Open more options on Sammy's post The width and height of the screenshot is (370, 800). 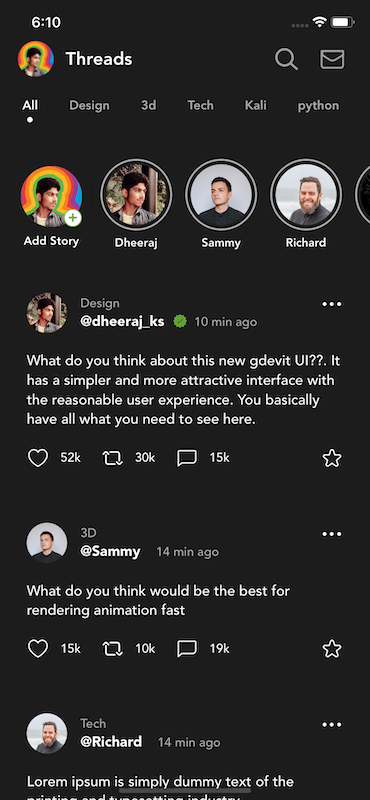pyautogui.click(x=332, y=534)
